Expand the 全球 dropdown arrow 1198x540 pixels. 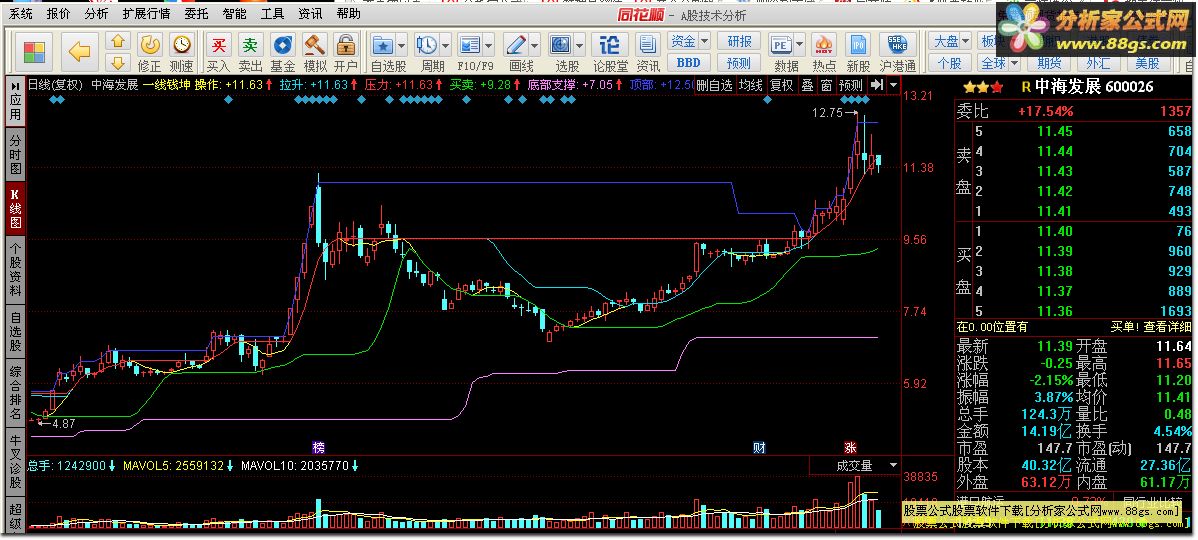click(1013, 63)
